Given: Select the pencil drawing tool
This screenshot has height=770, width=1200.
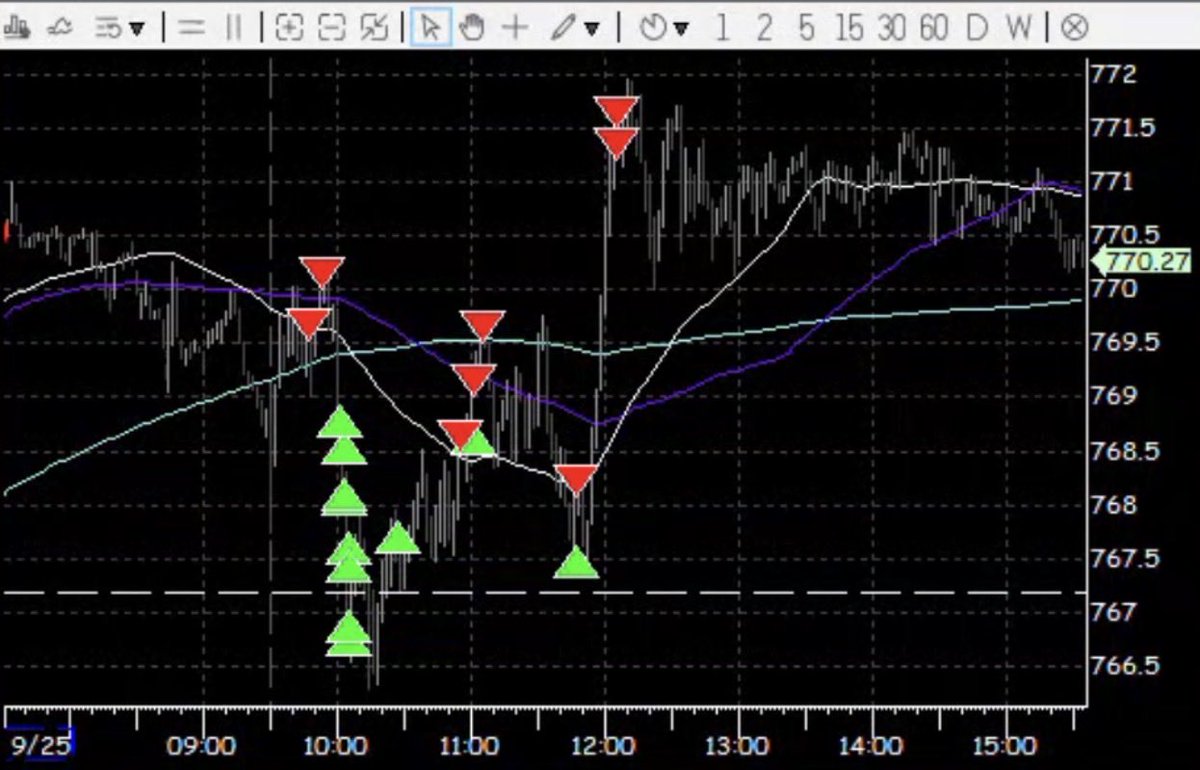Looking at the screenshot, I should pos(564,27).
